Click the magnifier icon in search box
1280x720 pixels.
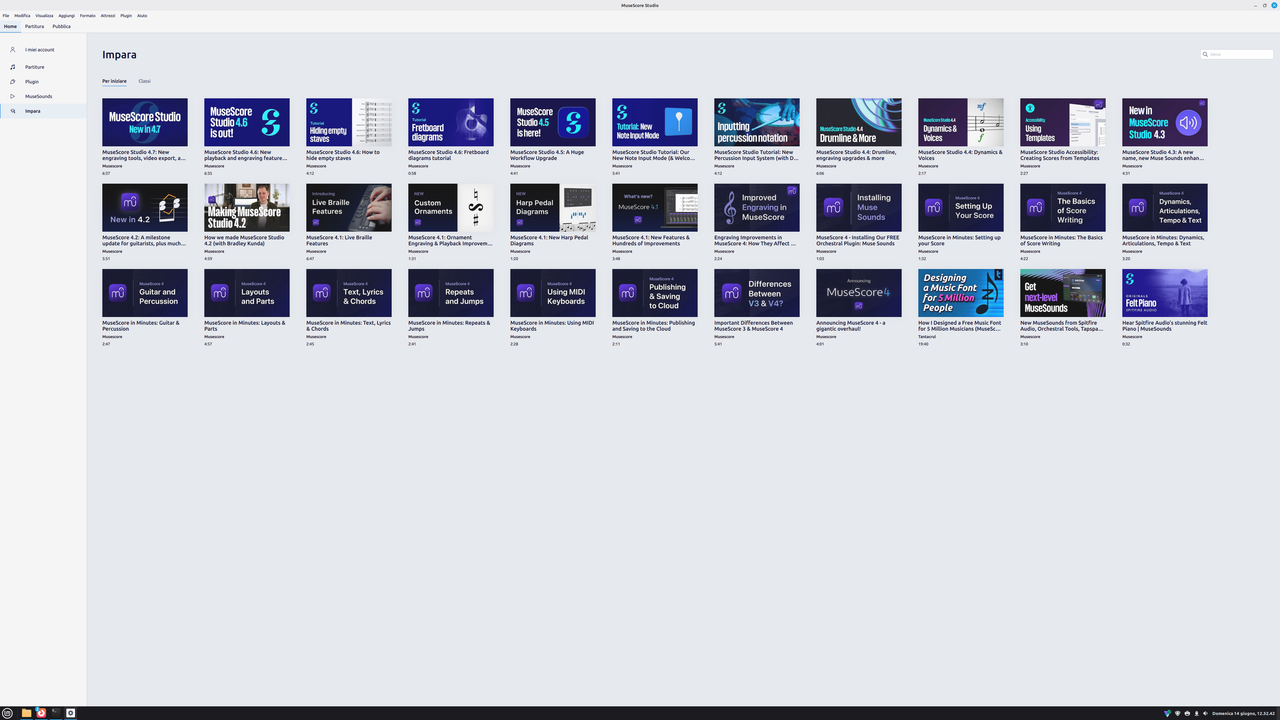[x=1206, y=54]
